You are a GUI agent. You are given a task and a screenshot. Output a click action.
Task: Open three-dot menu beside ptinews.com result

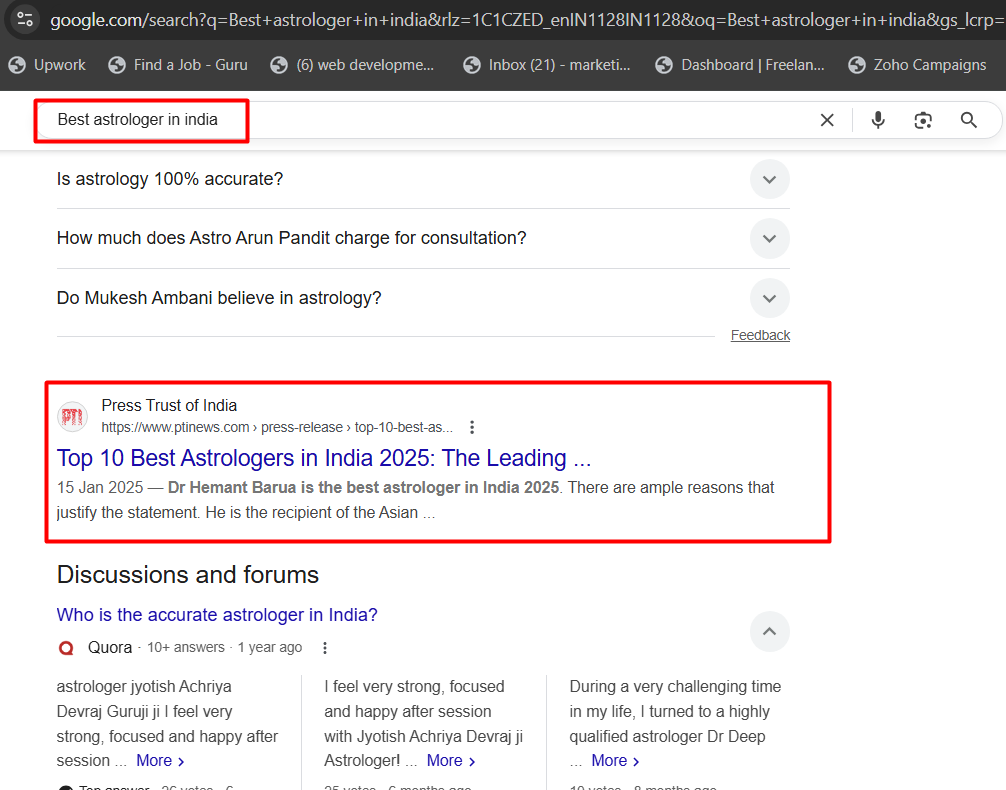(472, 427)
